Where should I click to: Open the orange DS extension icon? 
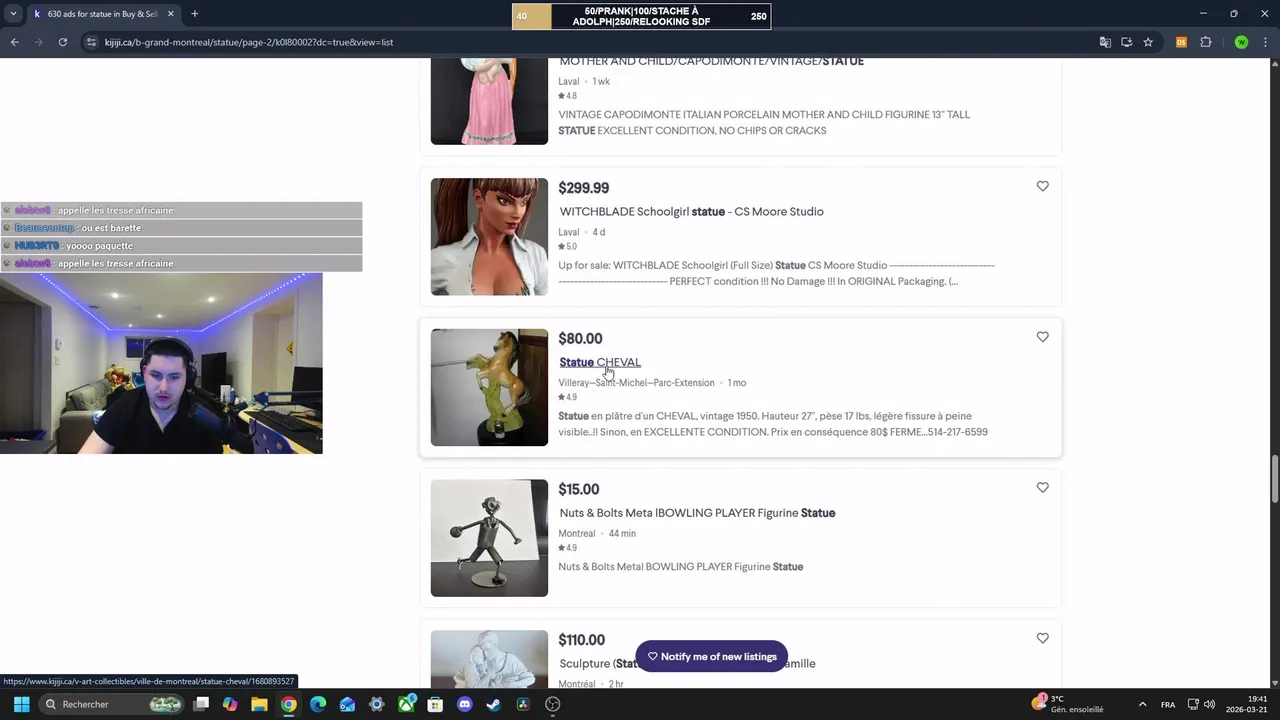[x=1181, y=42]
